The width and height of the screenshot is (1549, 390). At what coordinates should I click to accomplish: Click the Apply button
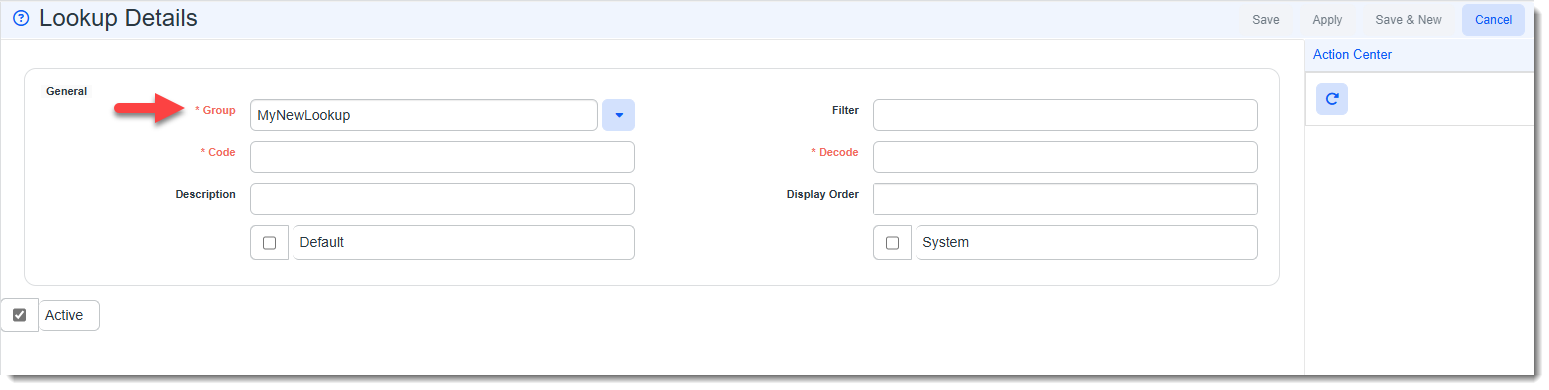(1327, 20)
